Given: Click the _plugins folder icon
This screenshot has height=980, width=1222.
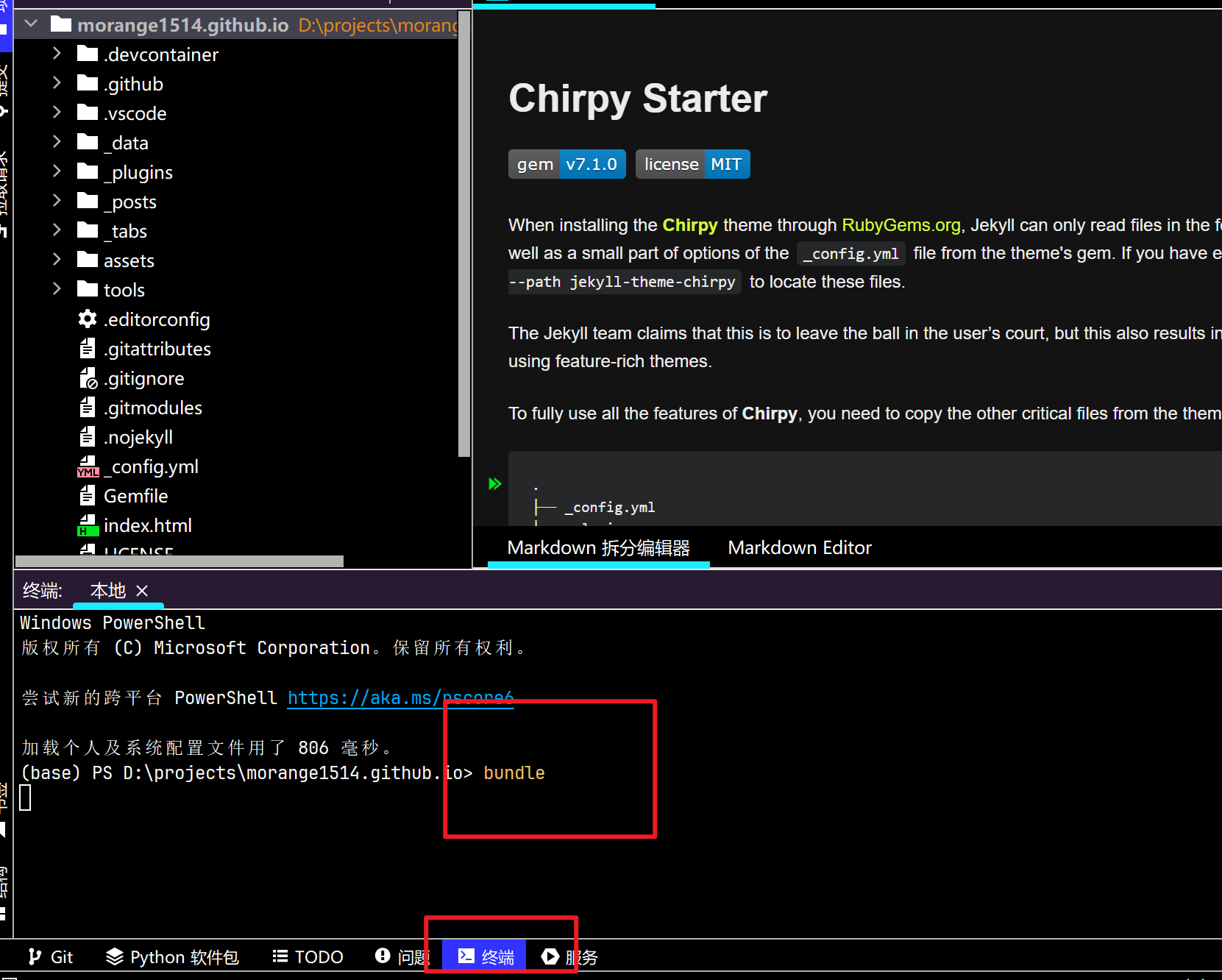Looking at the screenshot, I should [x=88, y=171].
